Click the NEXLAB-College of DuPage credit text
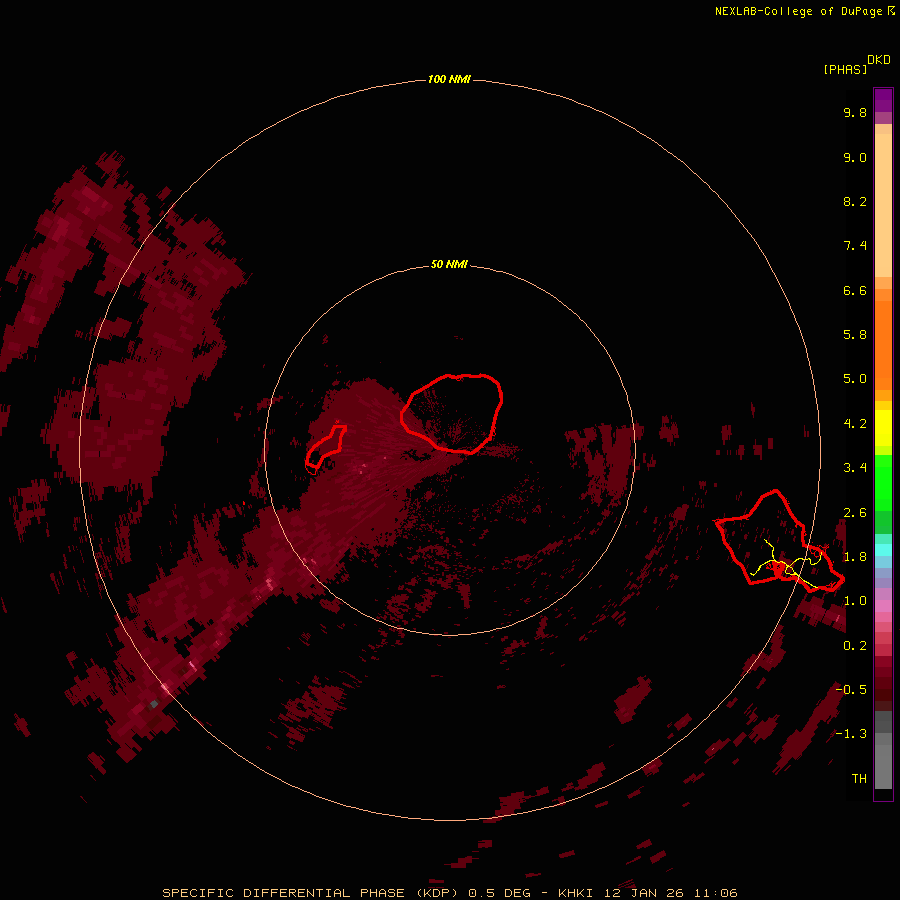Viewport: 900px width, 900px height. pos(799,11)
